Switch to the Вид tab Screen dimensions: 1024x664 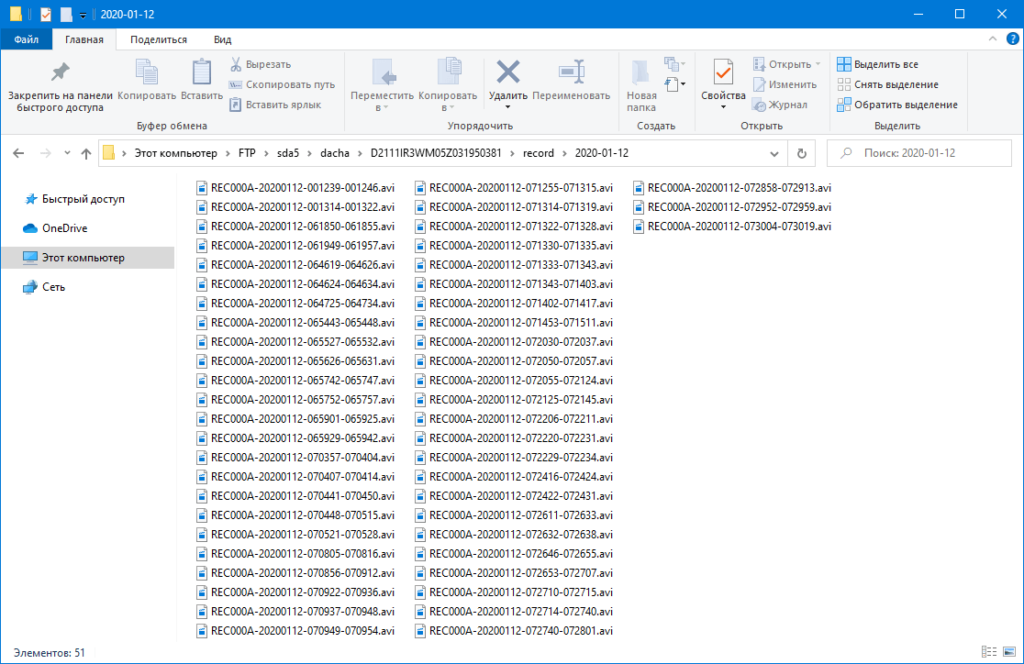pyautogui.click(x=222, y=39)
